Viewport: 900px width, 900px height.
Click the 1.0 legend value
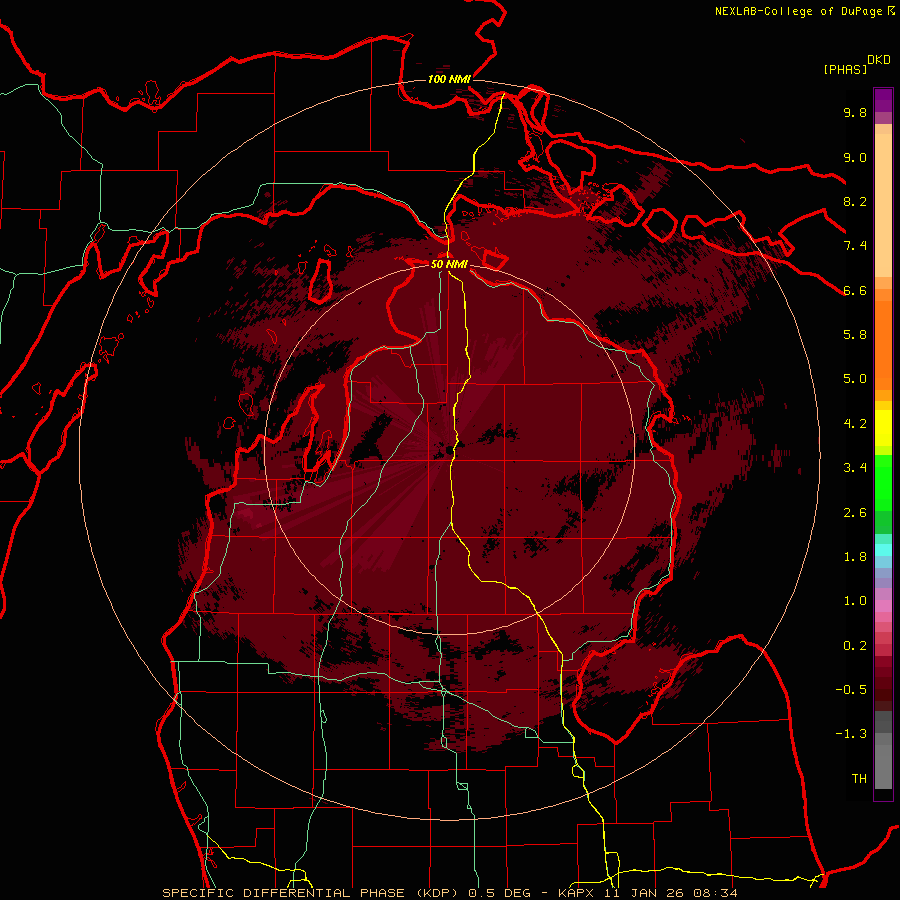tap(855, 601)
